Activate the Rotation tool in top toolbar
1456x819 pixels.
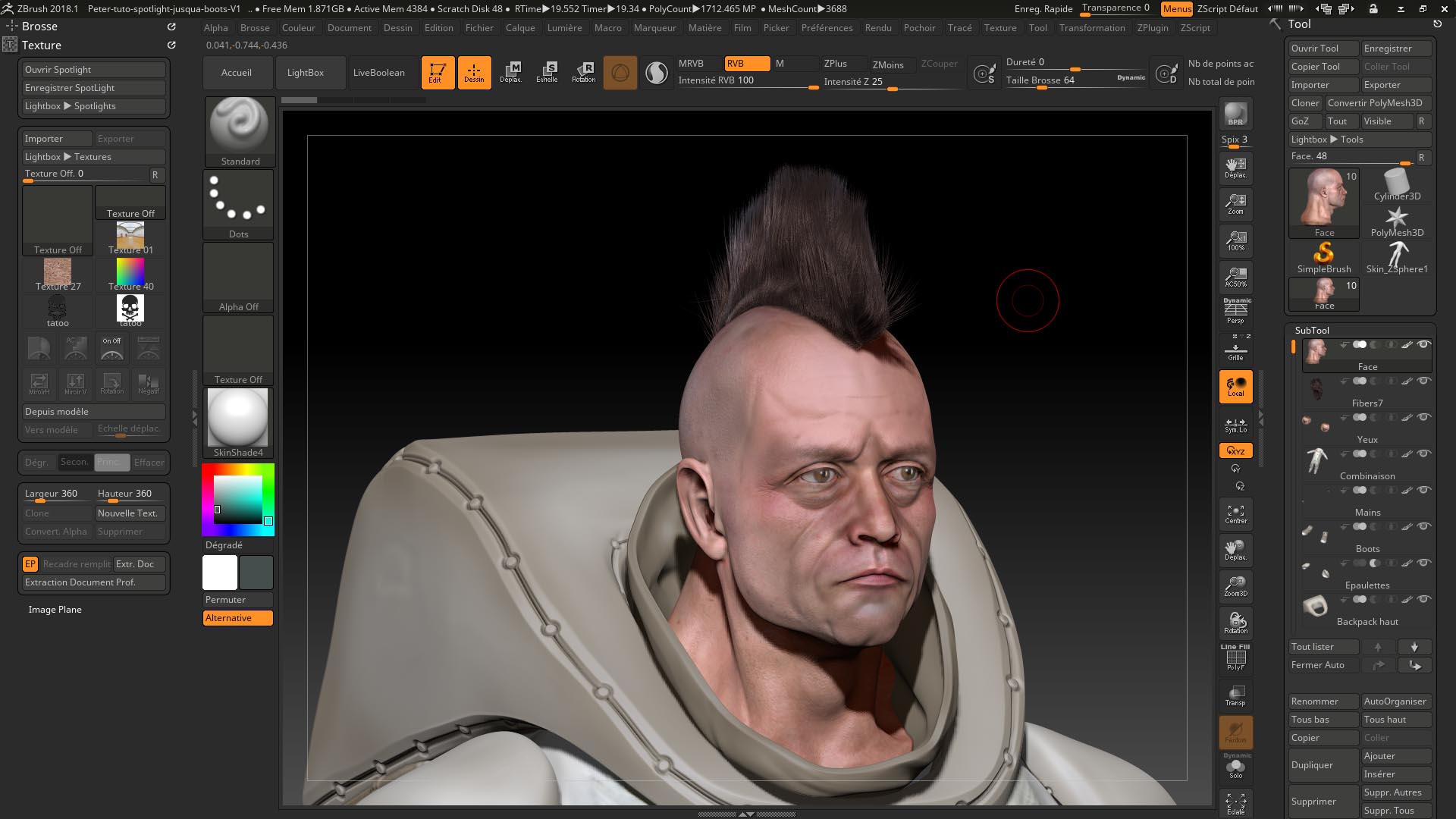583,72
